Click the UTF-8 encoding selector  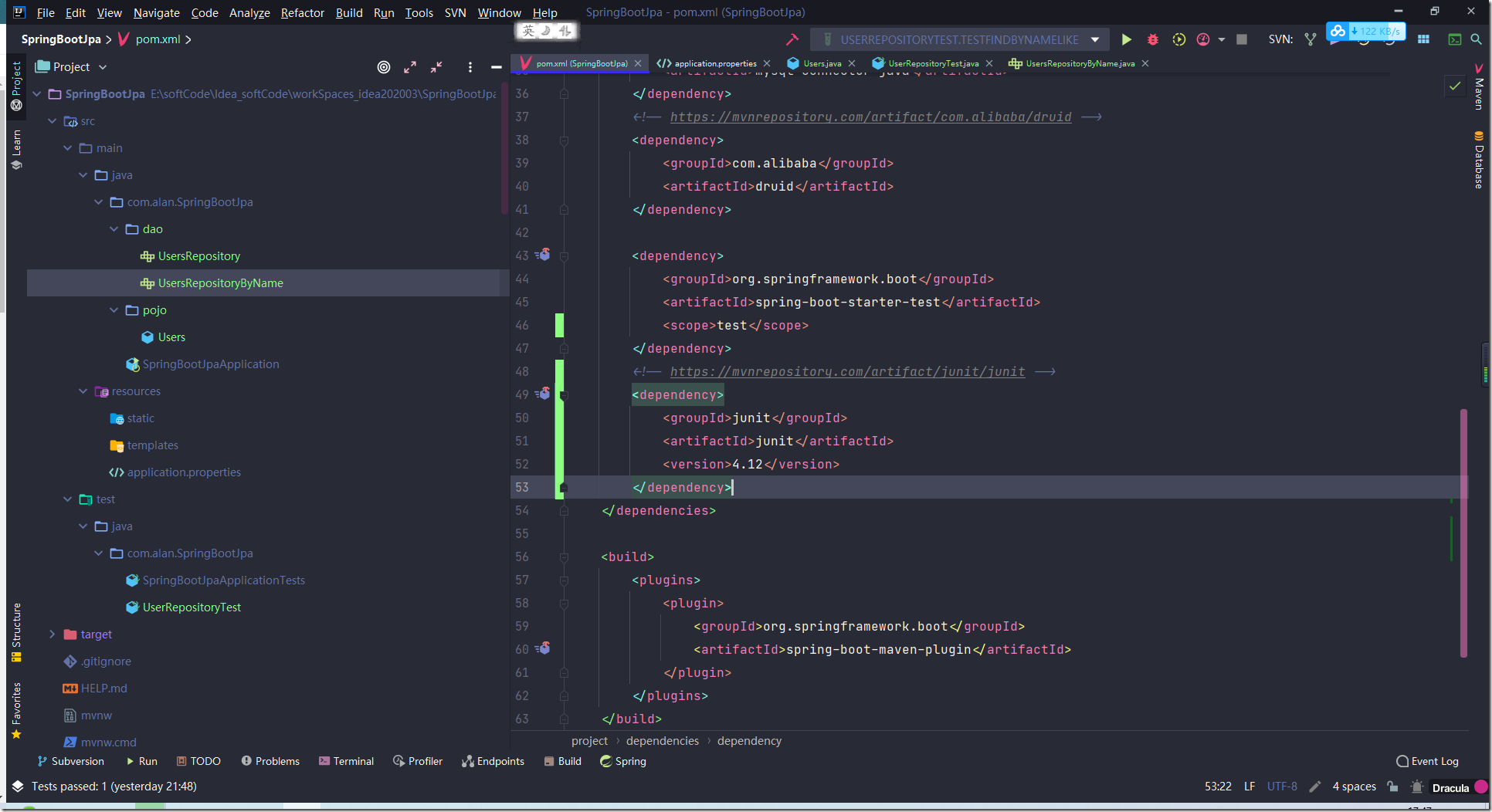(x=1282, y=787)
